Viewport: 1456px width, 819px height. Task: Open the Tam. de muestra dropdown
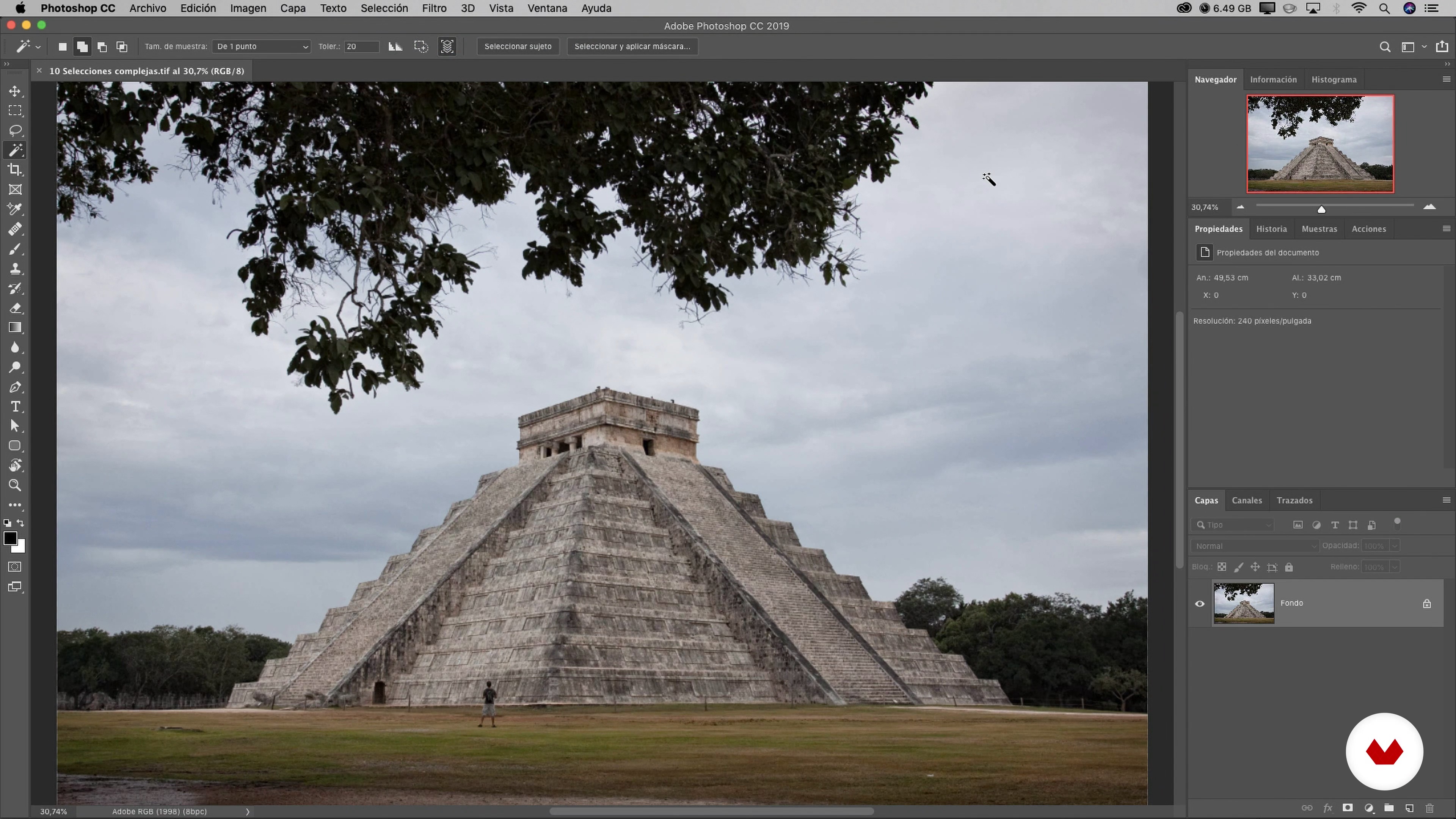coord(262,46)
